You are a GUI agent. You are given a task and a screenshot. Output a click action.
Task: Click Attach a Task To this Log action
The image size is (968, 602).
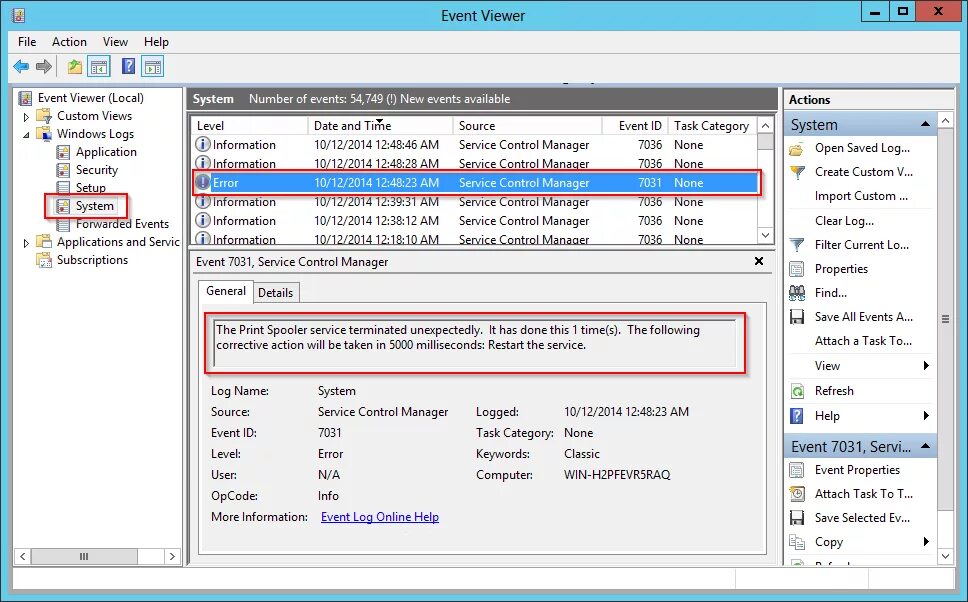click(x=863, y=341)
